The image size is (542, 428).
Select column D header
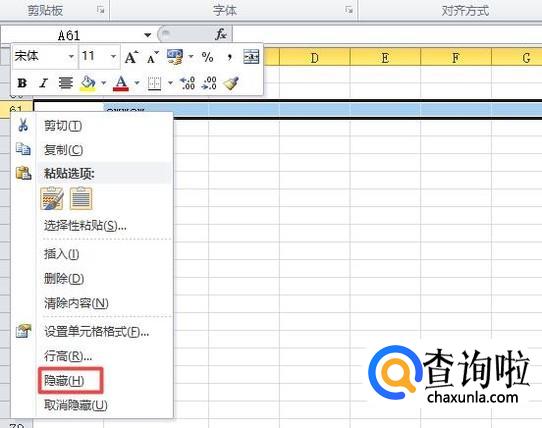(315, 57)
